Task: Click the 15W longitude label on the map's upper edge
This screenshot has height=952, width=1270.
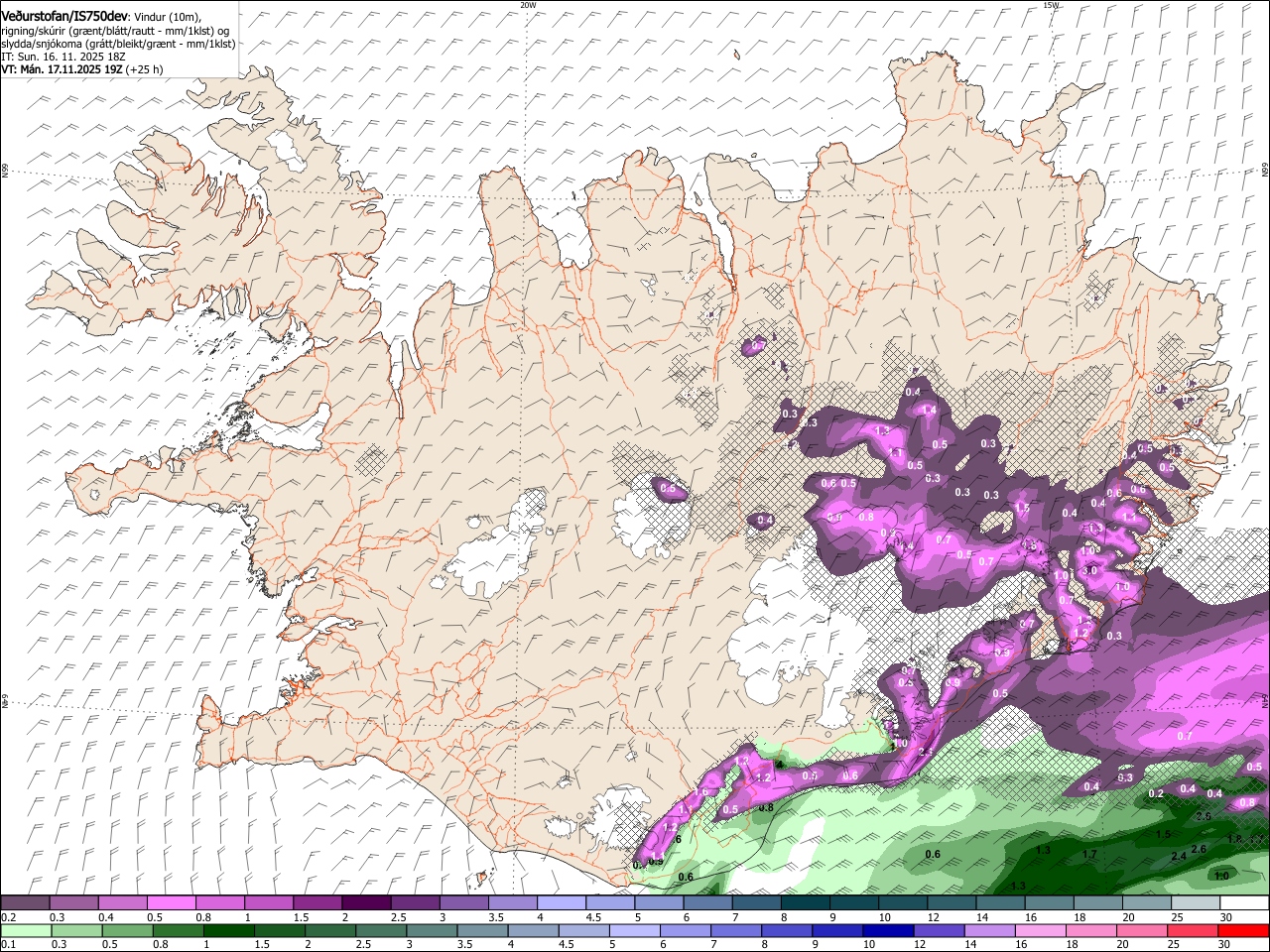Action: (1052, 5)
